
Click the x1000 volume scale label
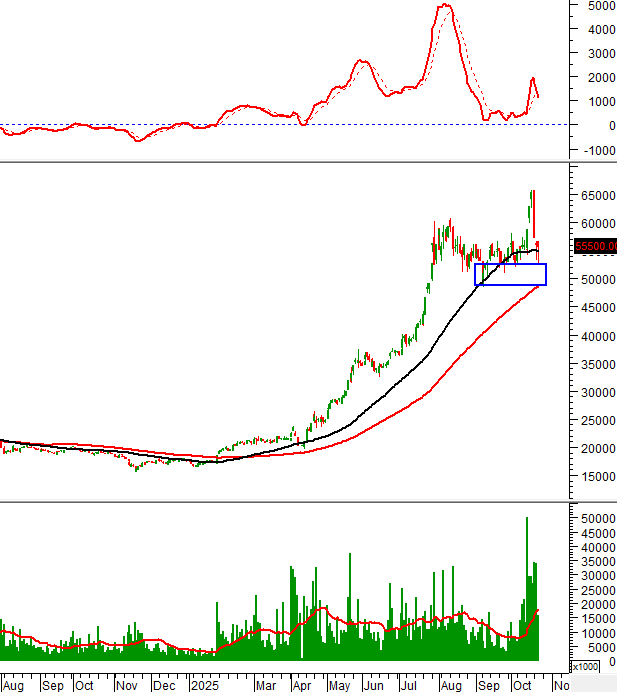583,667
